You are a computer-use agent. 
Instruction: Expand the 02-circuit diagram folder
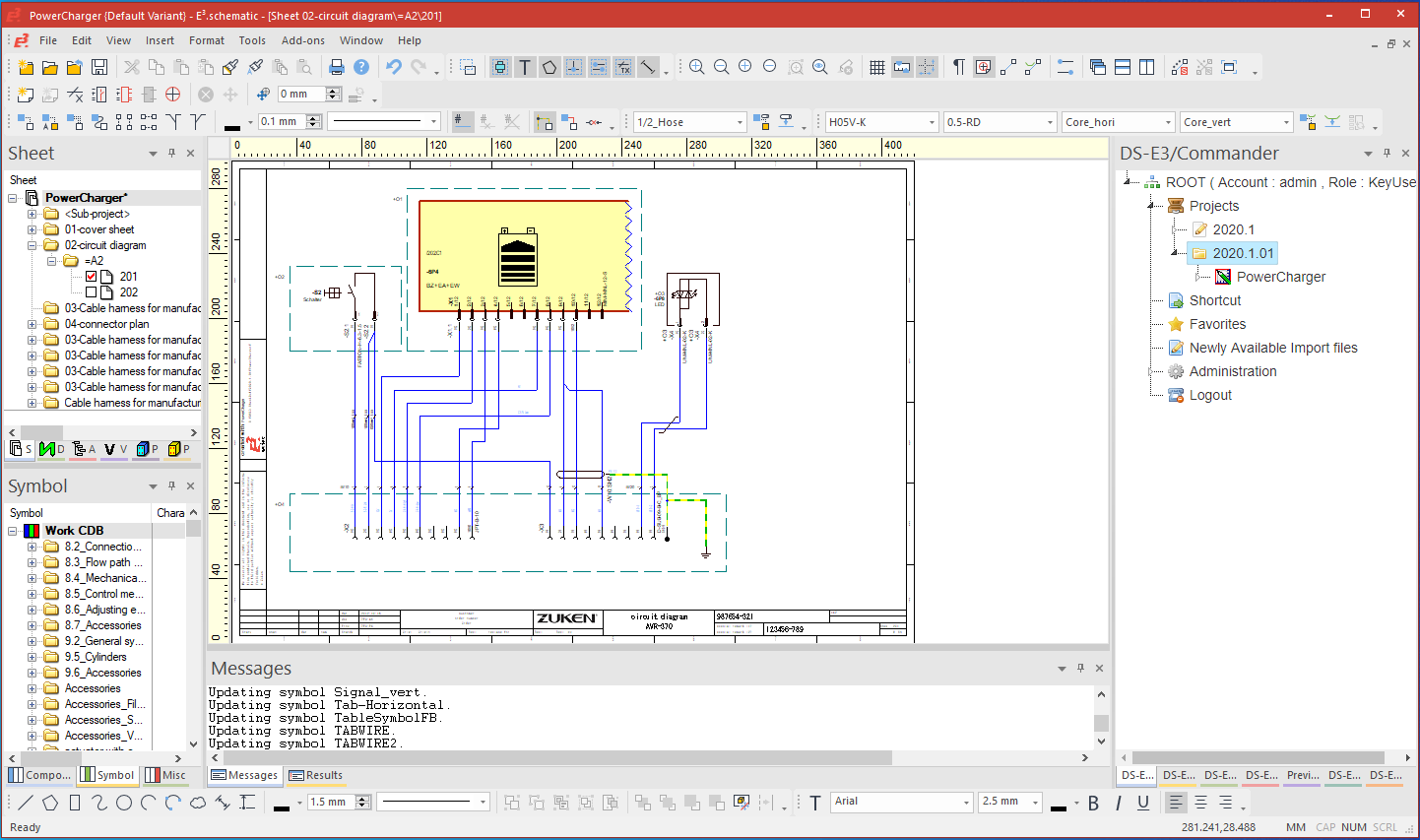pos(32,245)
